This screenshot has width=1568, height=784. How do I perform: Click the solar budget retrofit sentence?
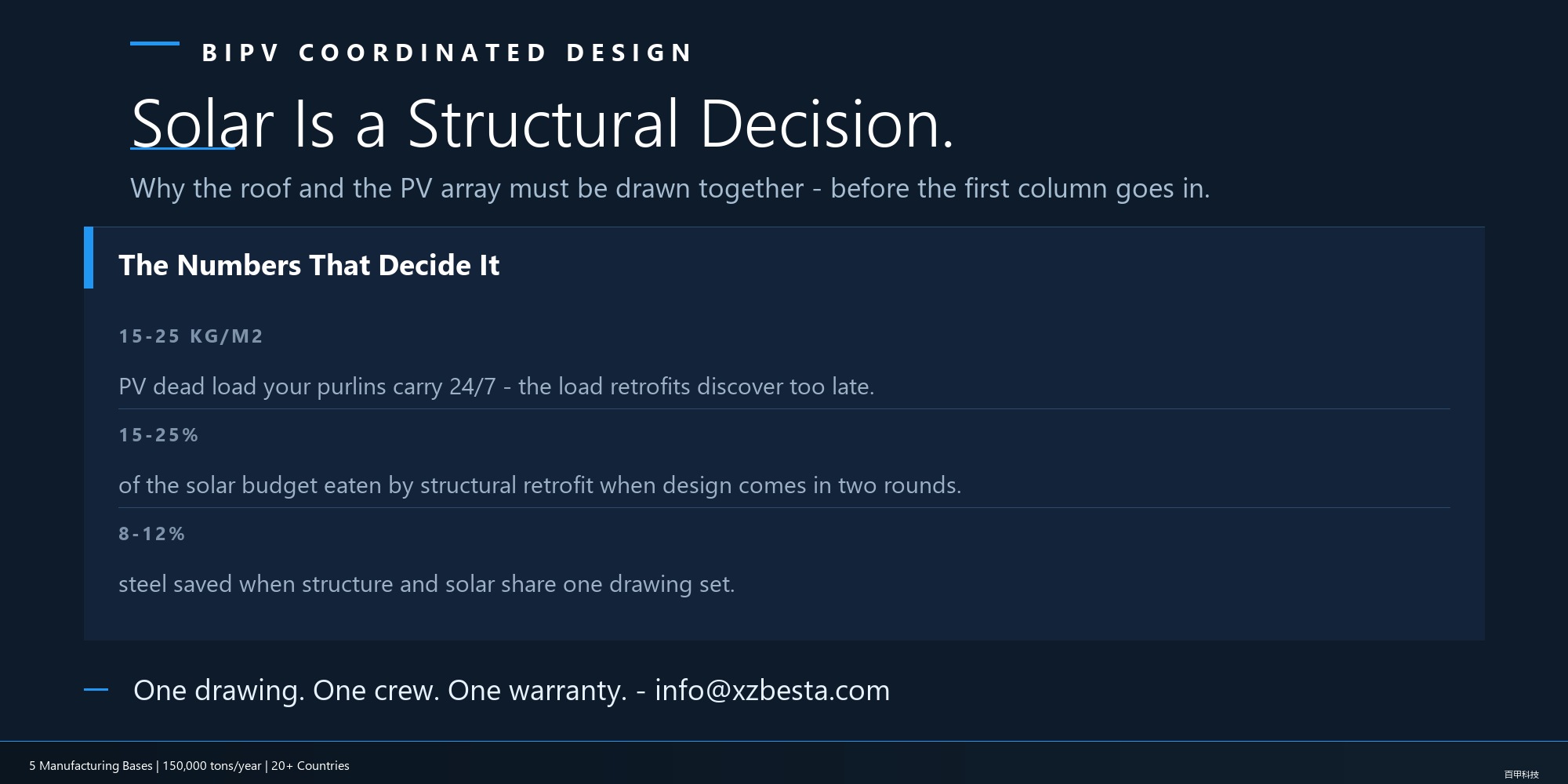point(539,485)
